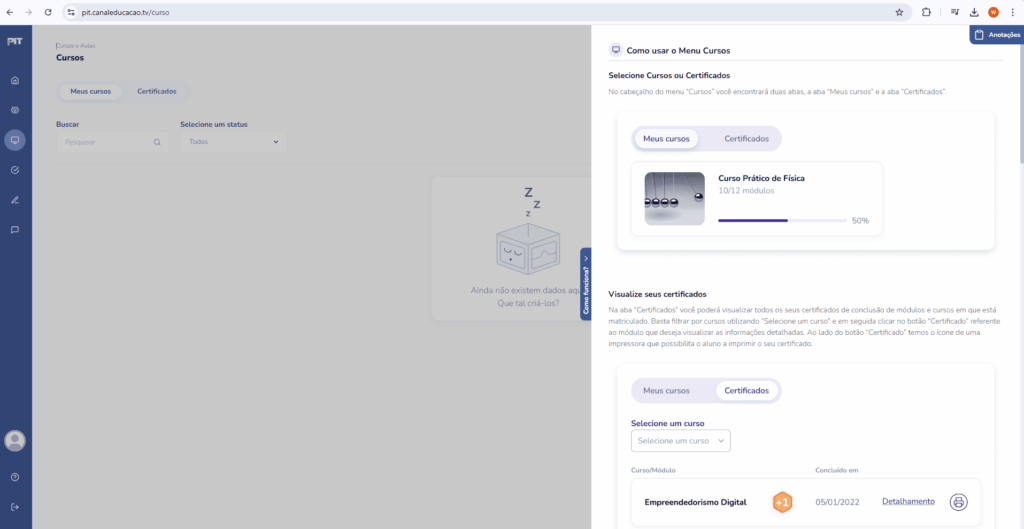The height and width of the screenshot is (529, 1024).
Task: Open browser downloads icon
Action: [974, 12]
